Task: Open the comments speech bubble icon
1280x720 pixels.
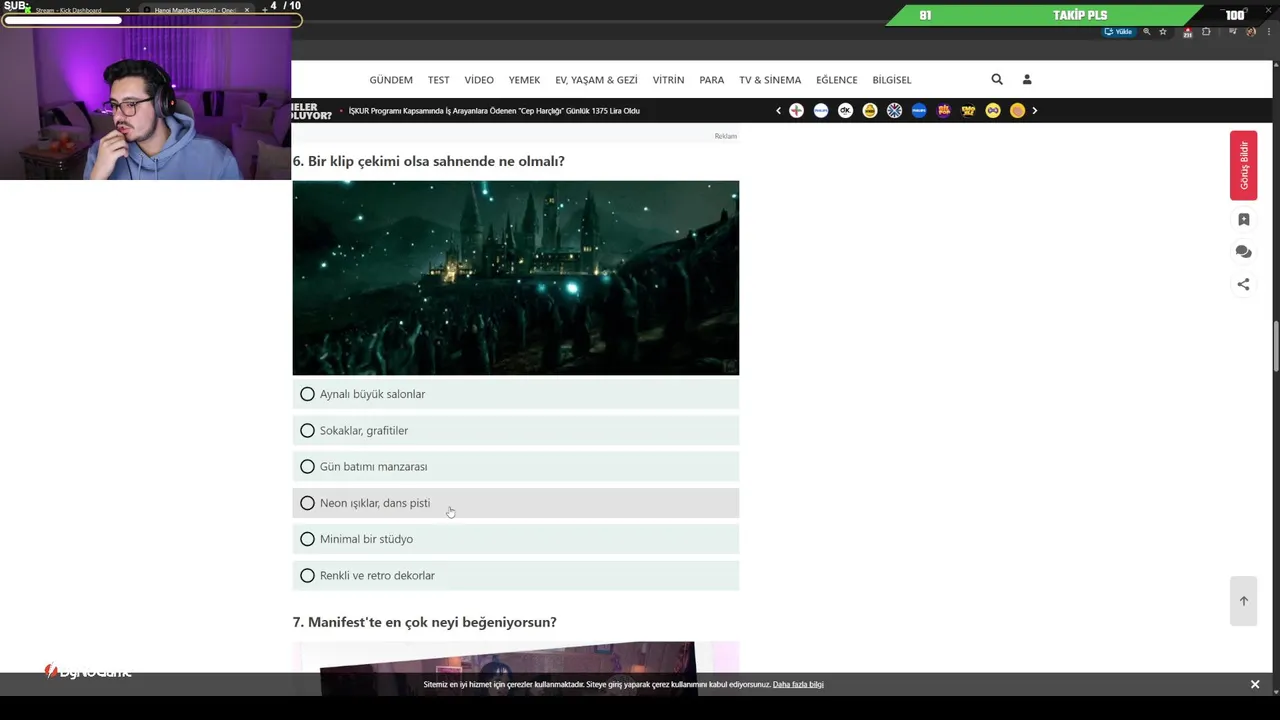Action: tap(1243, 252)
